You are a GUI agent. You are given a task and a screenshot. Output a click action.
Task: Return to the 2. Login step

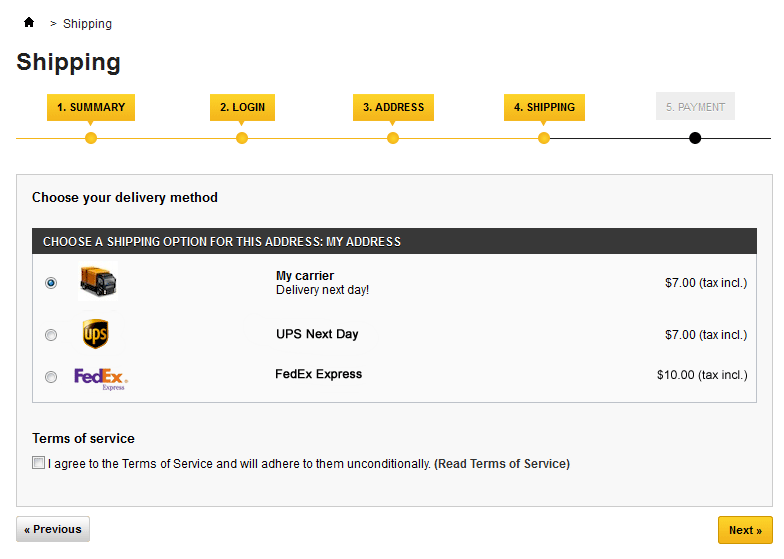tap(242, 107)
